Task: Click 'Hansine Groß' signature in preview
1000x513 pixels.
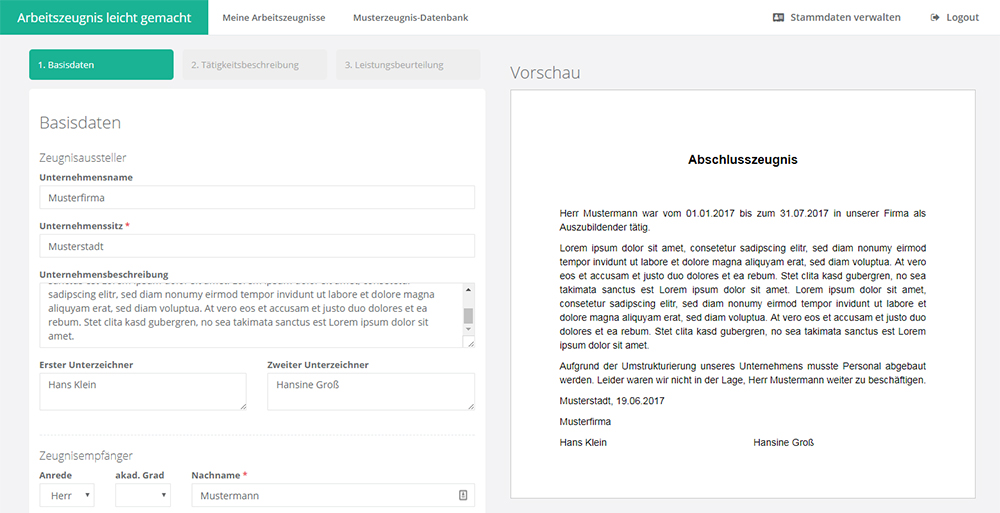Action: point(784,442)
